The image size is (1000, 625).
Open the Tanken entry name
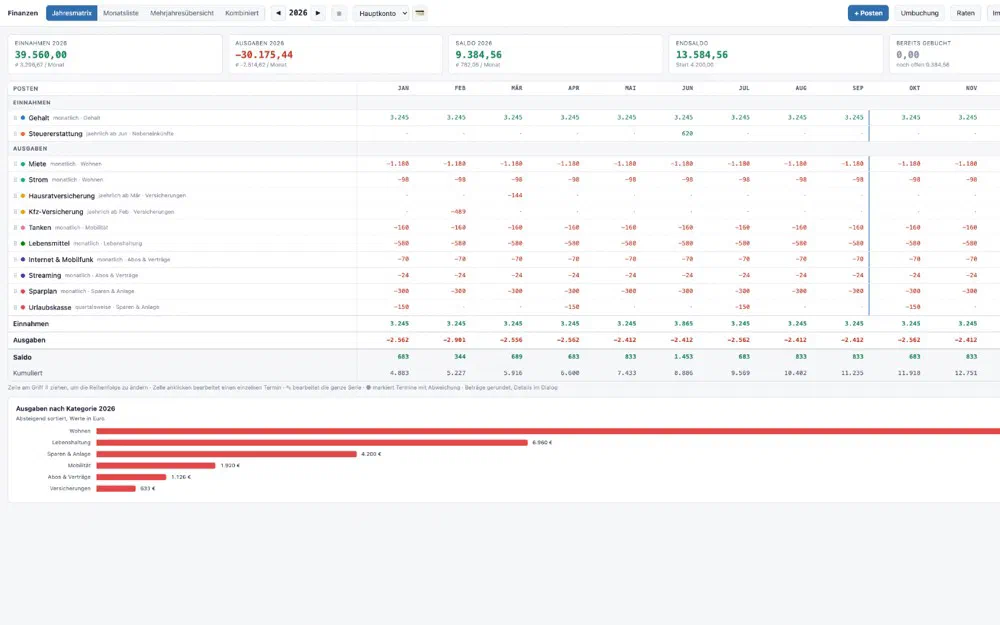pyautogui.click(x=40, y=228)
